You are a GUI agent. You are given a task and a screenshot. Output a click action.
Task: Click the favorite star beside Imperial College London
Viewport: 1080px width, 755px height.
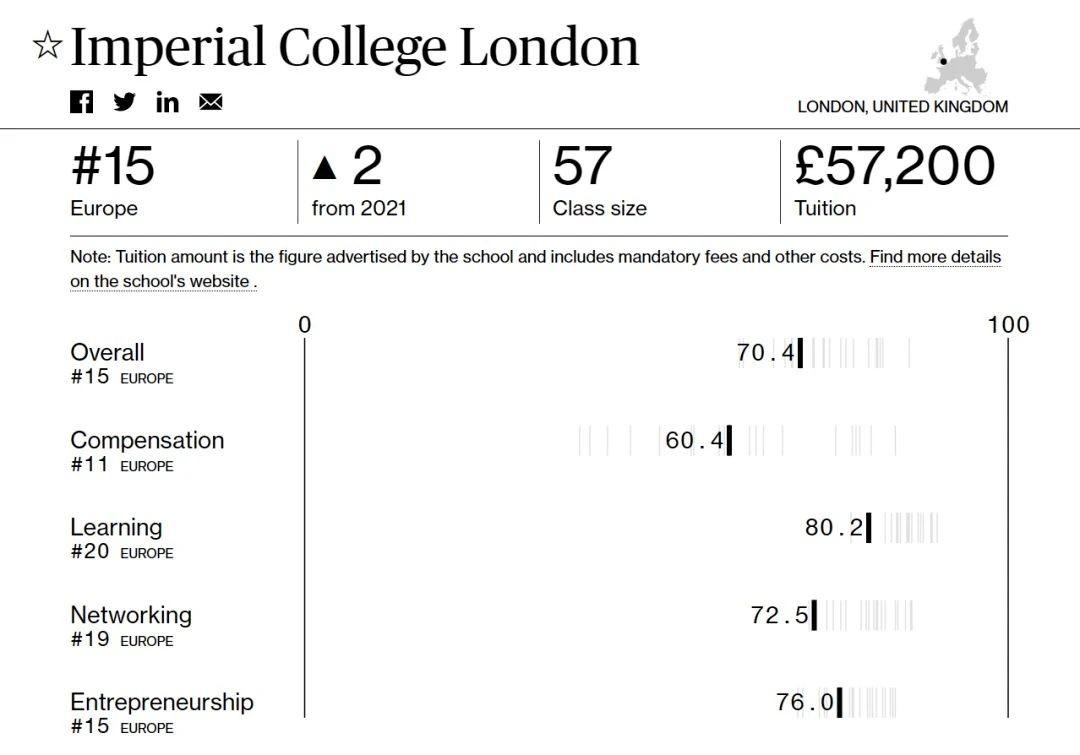[47, 46]
